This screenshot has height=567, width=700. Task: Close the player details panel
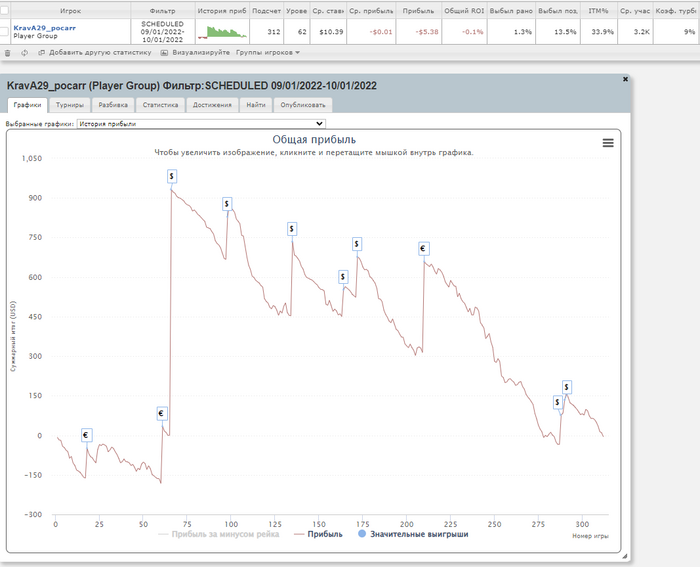click(625, 79)
